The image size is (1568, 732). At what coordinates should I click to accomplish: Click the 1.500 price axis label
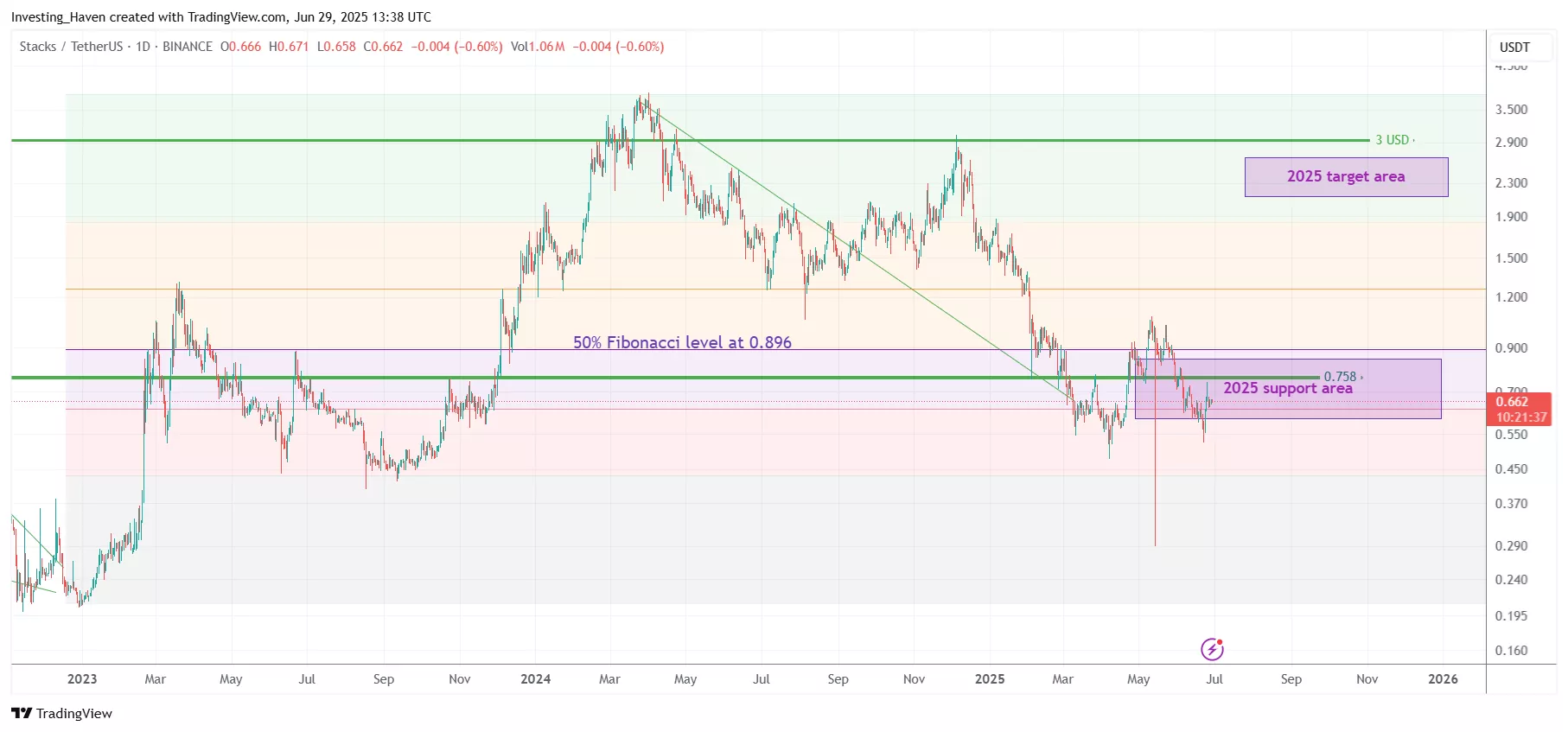pyautogui.click(x=1511, y=258)
